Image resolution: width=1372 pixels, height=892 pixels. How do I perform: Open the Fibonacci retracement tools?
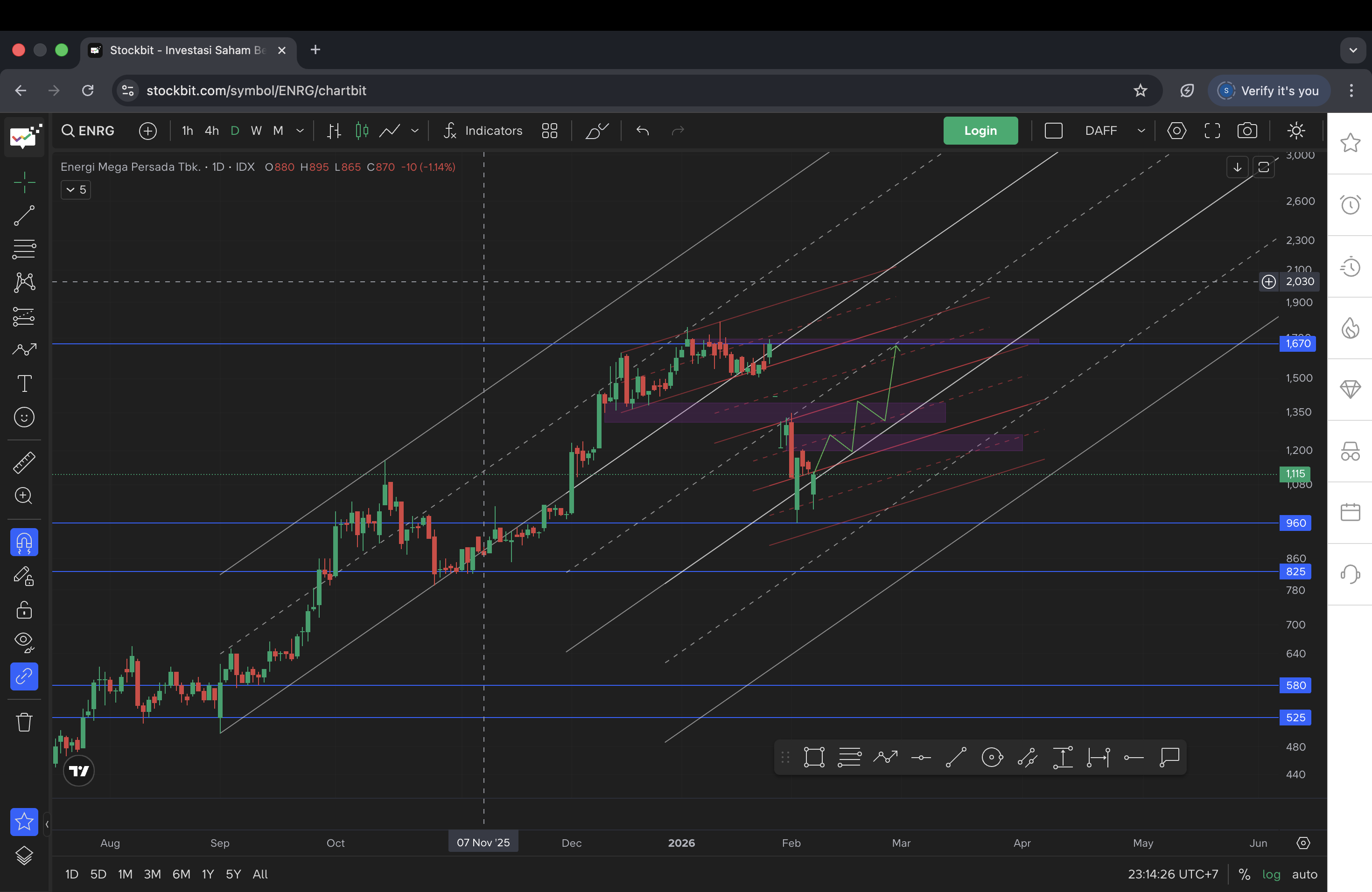click(24, 249)
